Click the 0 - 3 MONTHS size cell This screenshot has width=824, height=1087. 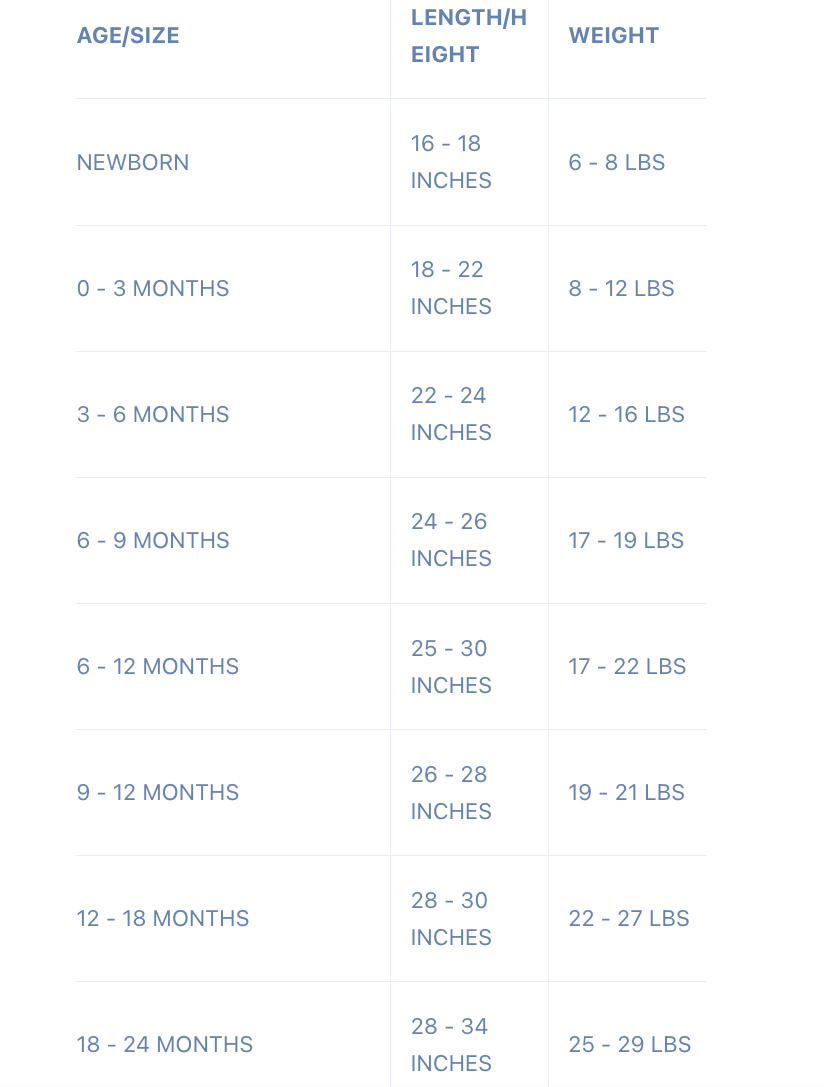pos(153,288)
